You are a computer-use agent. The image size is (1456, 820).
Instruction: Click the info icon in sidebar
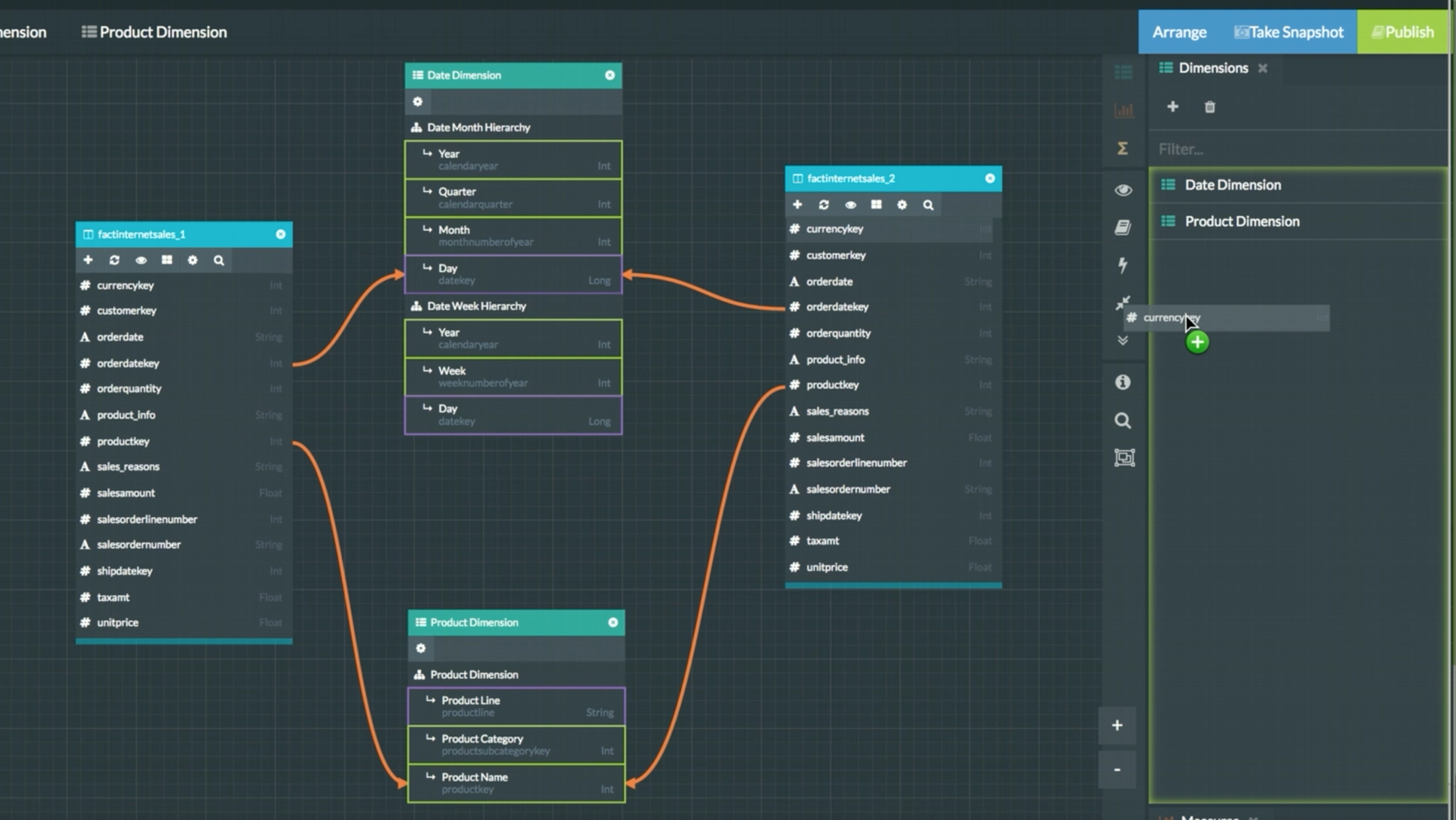point(1121,381)
